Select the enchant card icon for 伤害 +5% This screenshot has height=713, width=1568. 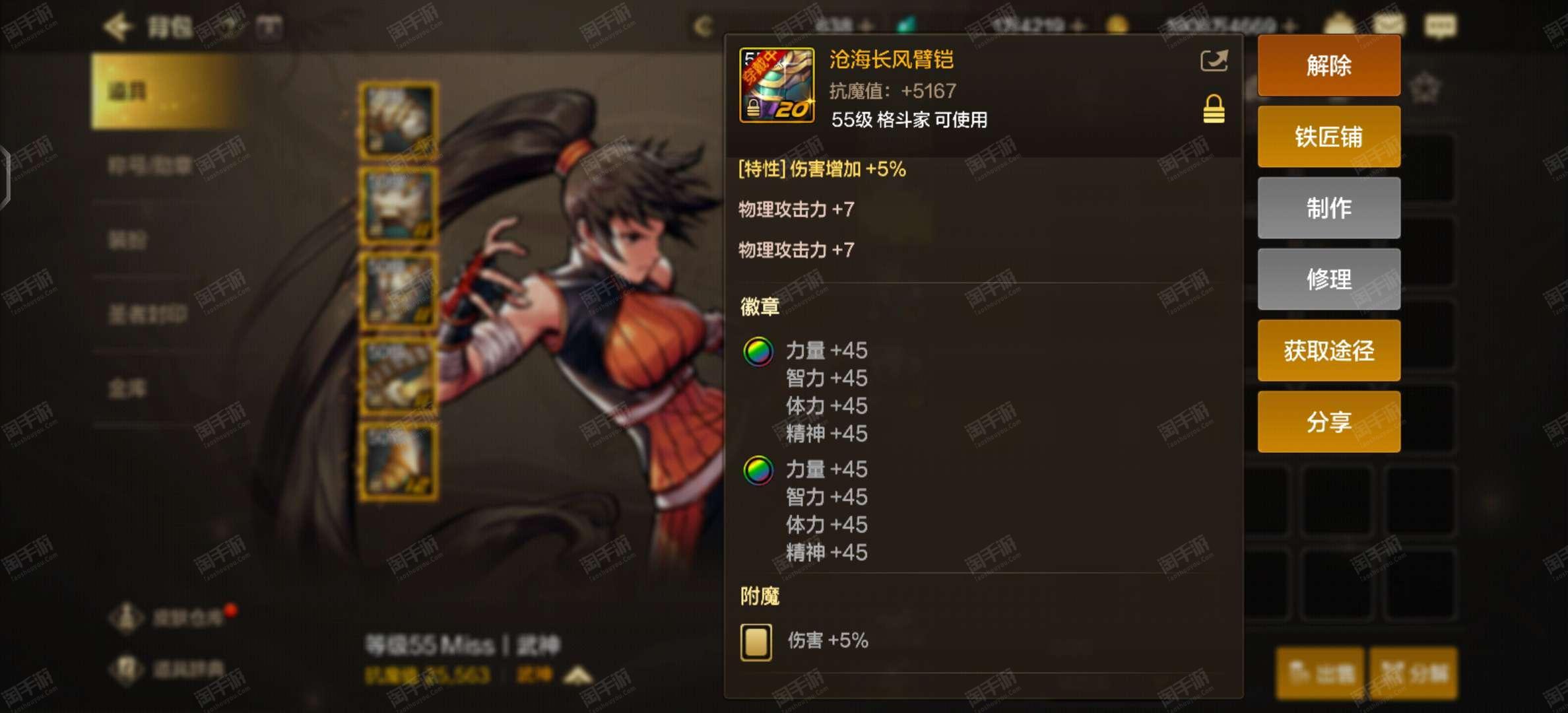756,642
